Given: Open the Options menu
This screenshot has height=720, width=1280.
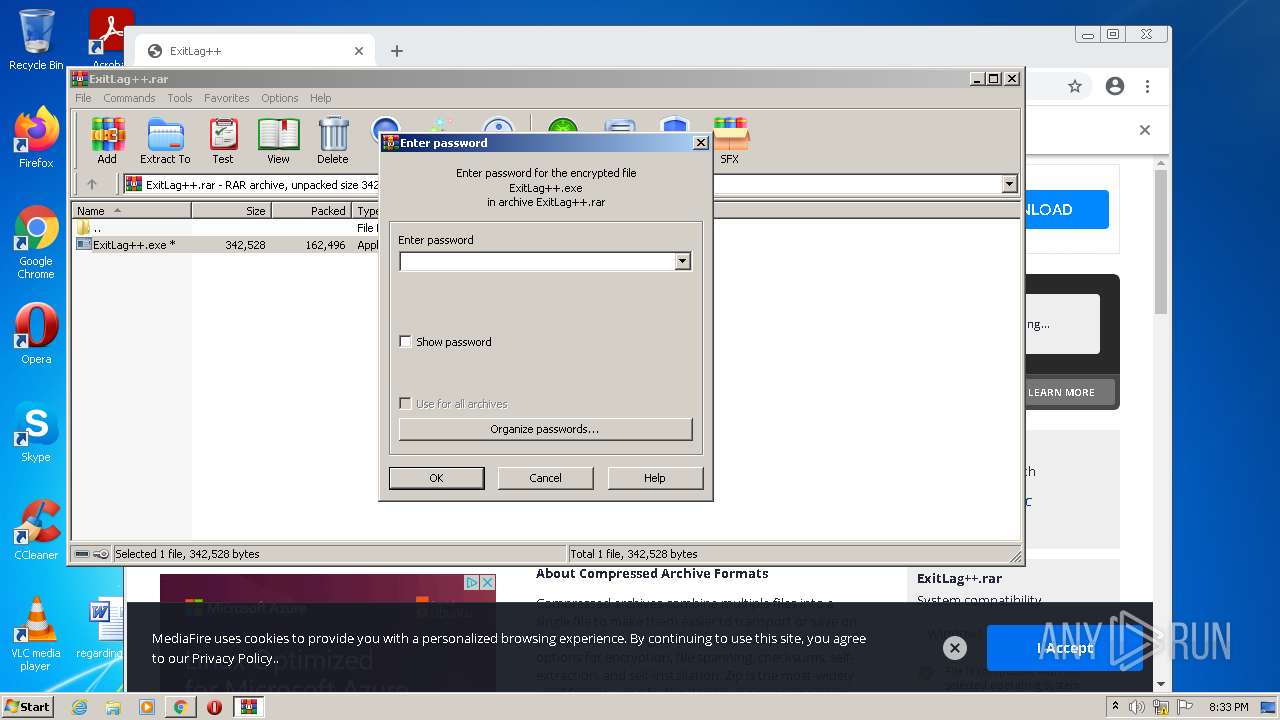Looking at the screenshot, I should click(280, 98).
